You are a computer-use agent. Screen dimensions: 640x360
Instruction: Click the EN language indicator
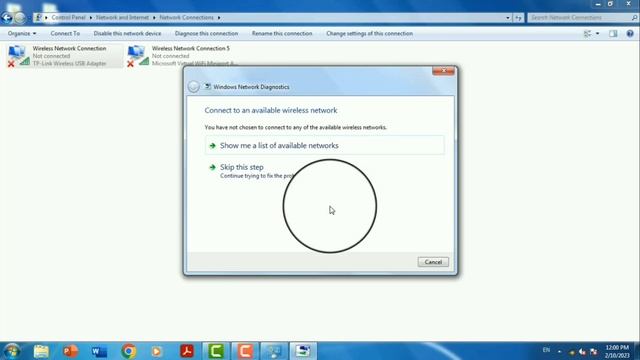click(x=546, y=350)
